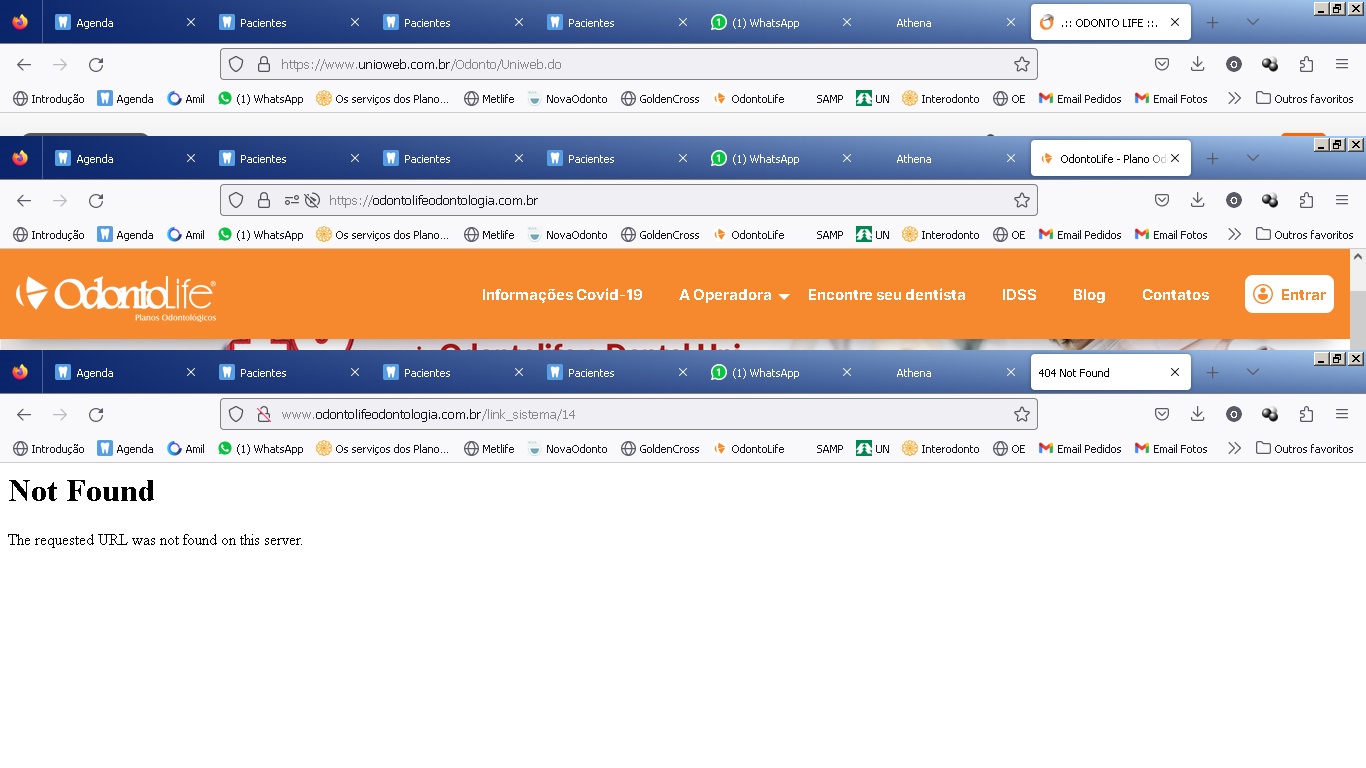Click the Not Found heading text
Screen dimensions: 1366x768
(x=81, y=491)
